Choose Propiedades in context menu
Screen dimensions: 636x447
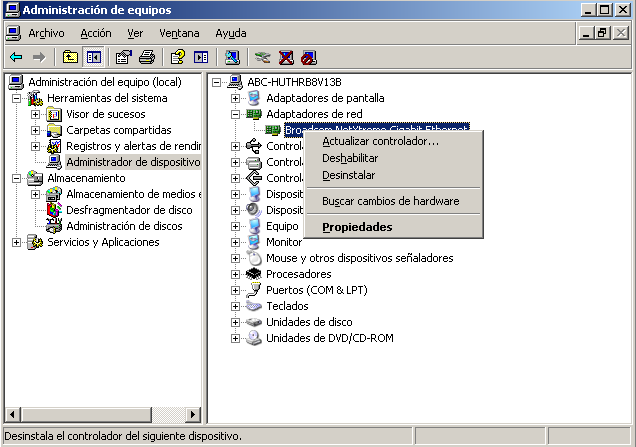click(x=393, y=227)
